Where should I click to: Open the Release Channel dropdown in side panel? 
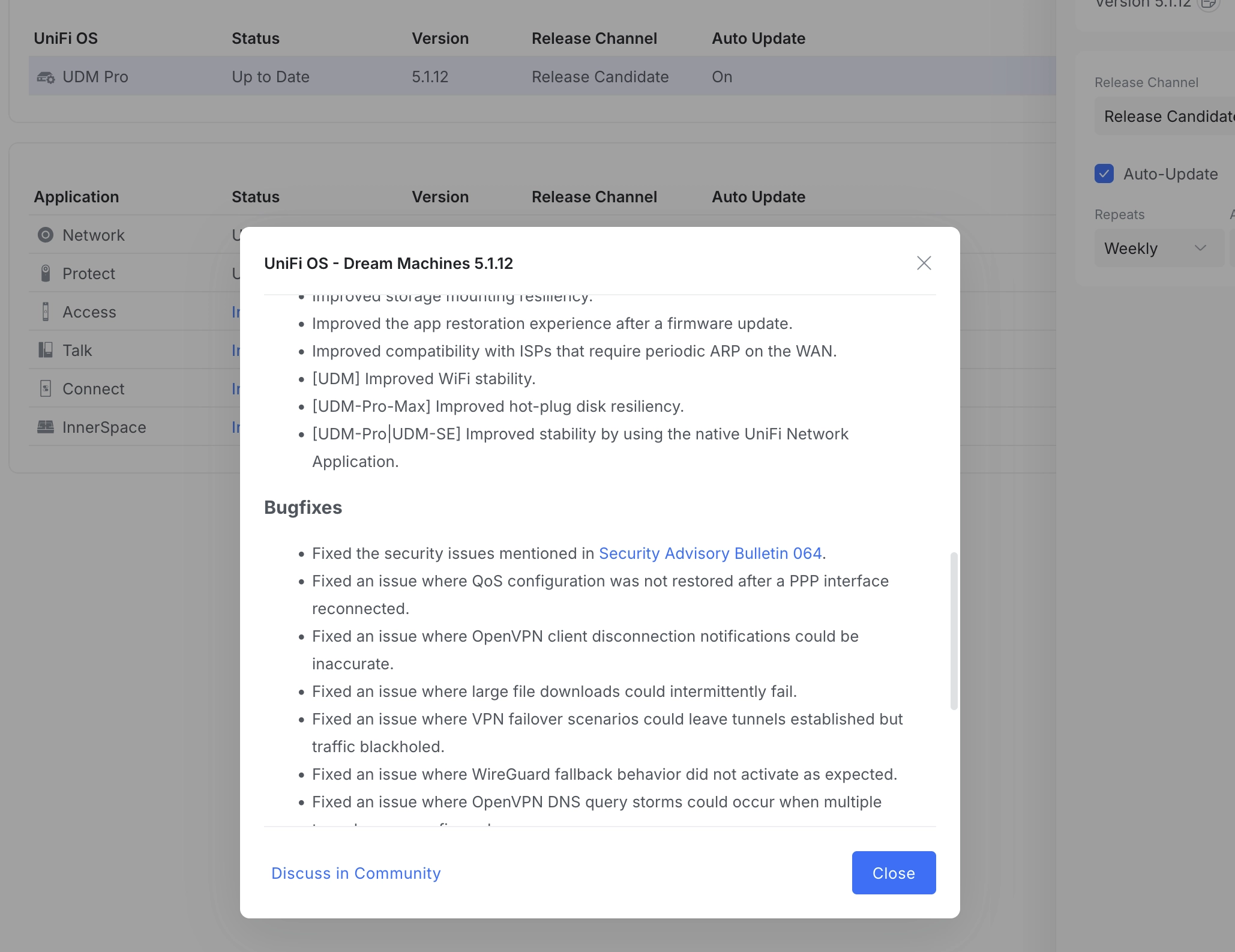pos(1164,116)
